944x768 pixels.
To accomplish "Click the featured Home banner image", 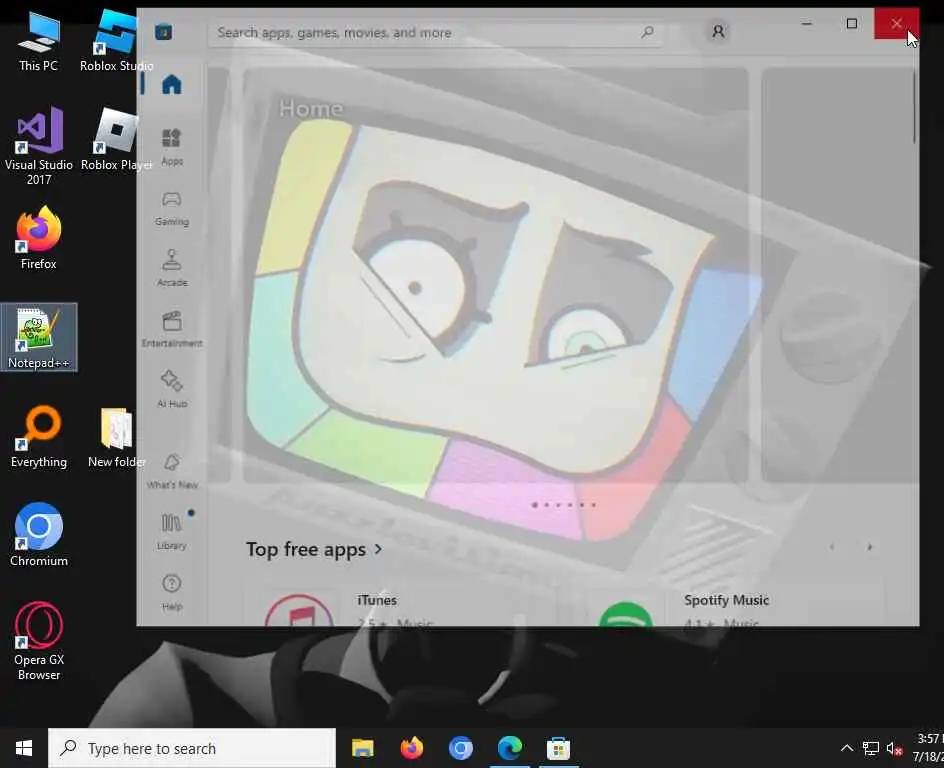I will click(x=495, y=274).
